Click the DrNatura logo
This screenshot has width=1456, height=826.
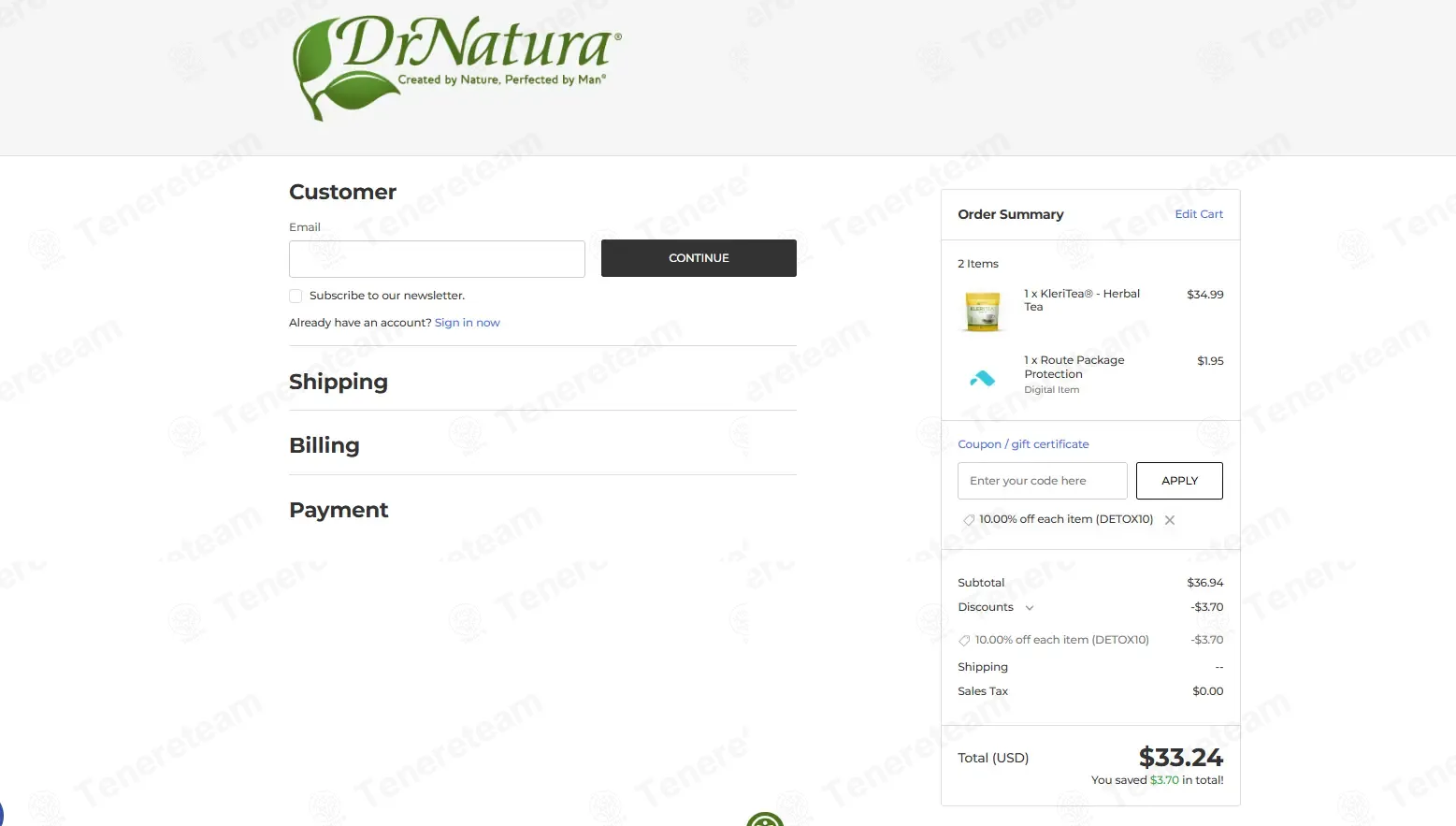click(x=456, y=67)
